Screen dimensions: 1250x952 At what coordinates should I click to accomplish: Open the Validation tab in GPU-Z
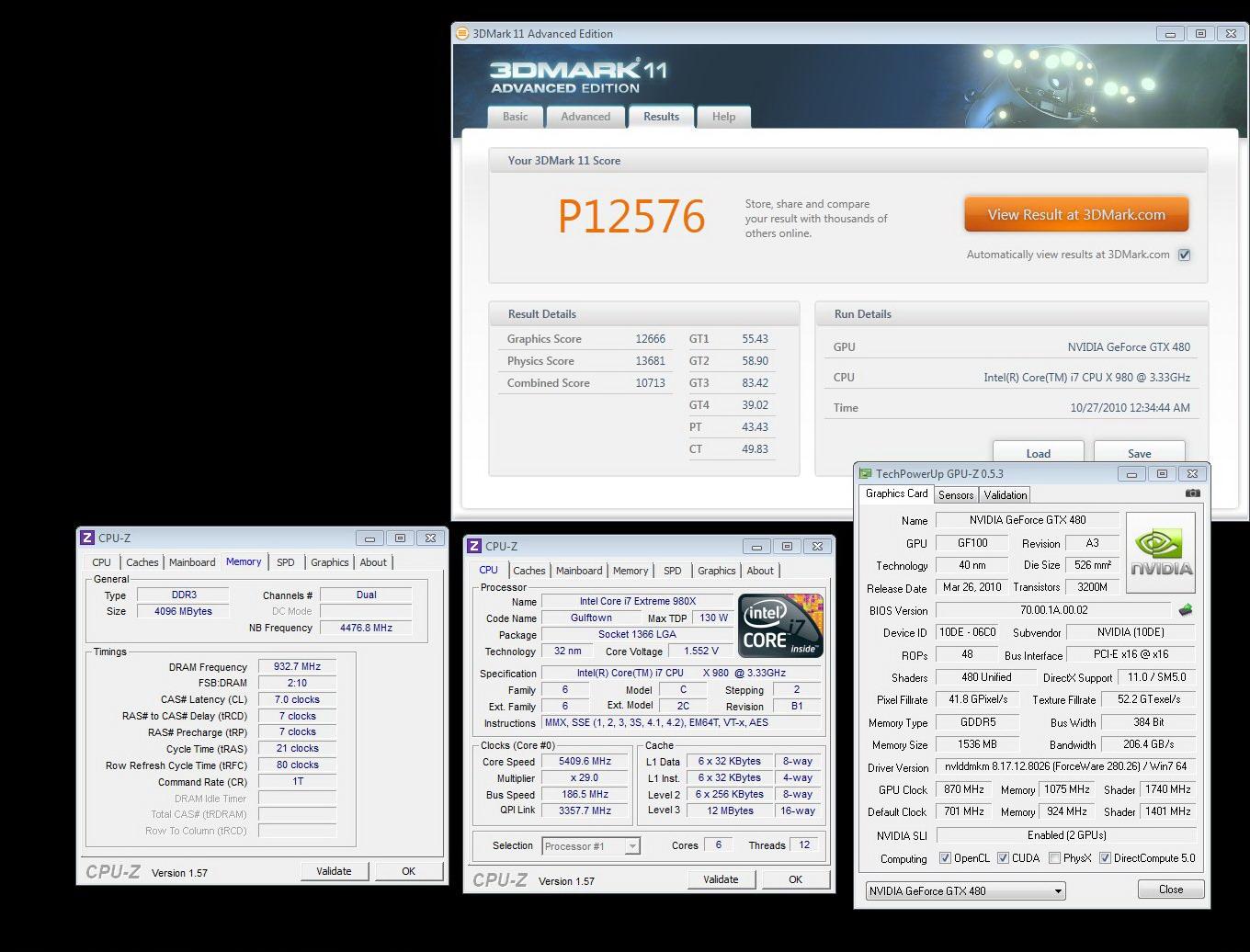[x=1006, y=495]
